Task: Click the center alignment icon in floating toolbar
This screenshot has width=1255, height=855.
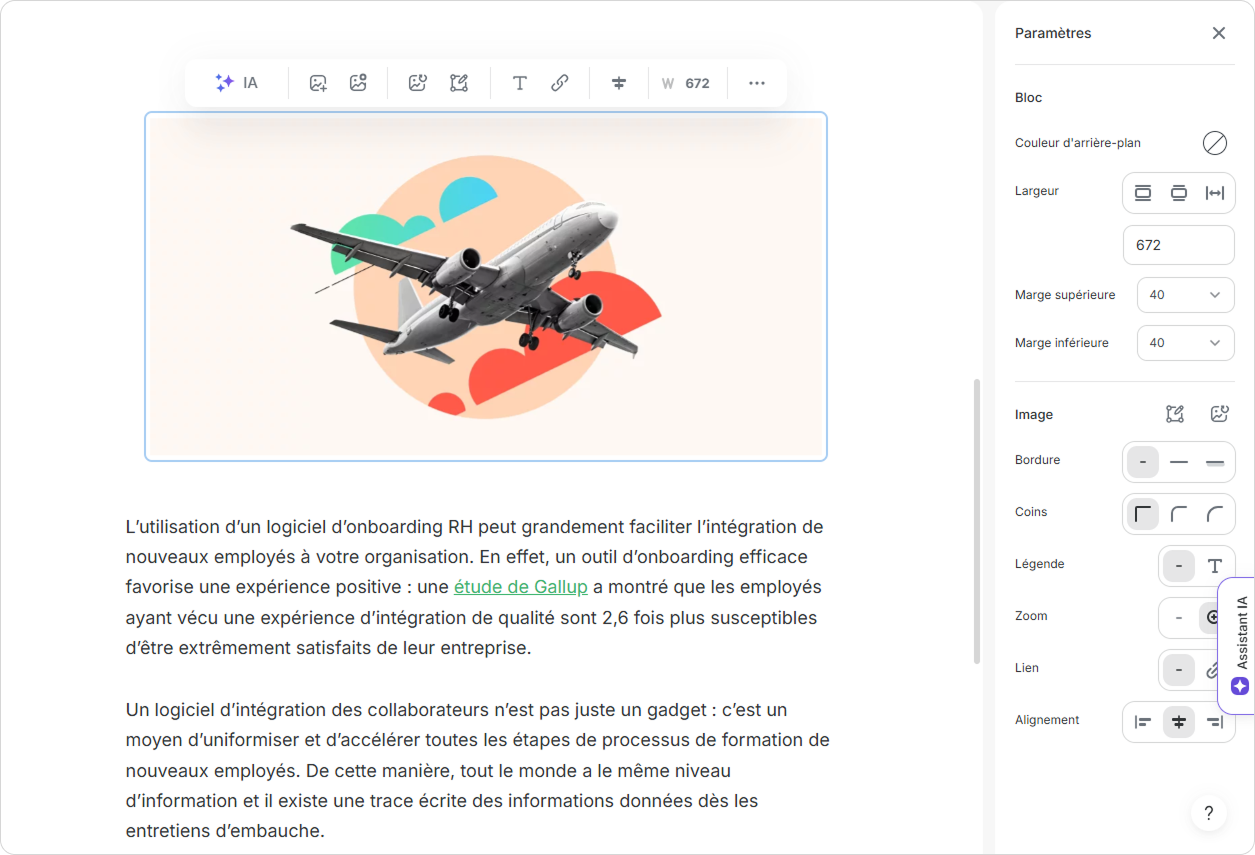Action: pyautogui.click(x=619, y=83)
